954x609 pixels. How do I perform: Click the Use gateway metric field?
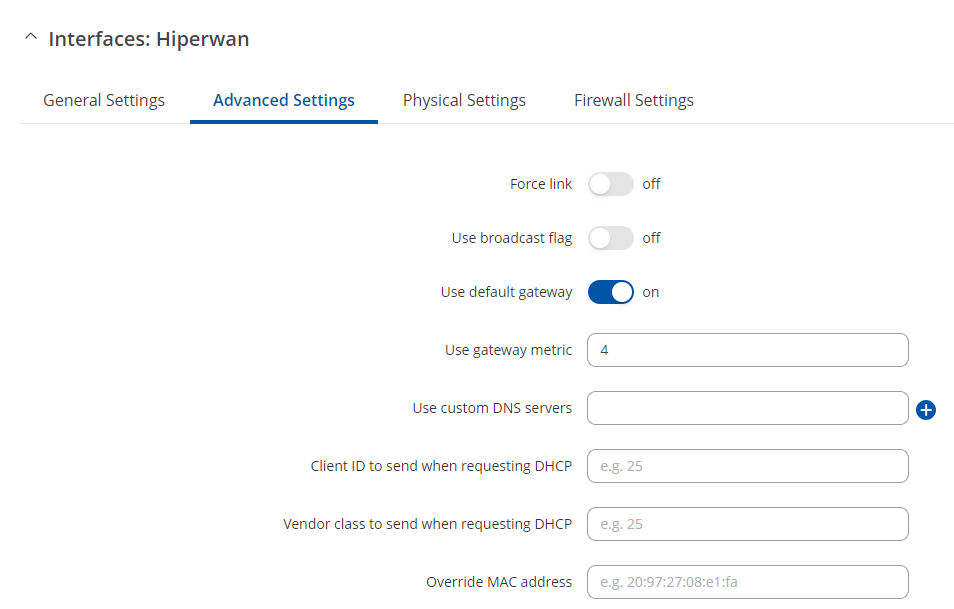coord(748,350)
